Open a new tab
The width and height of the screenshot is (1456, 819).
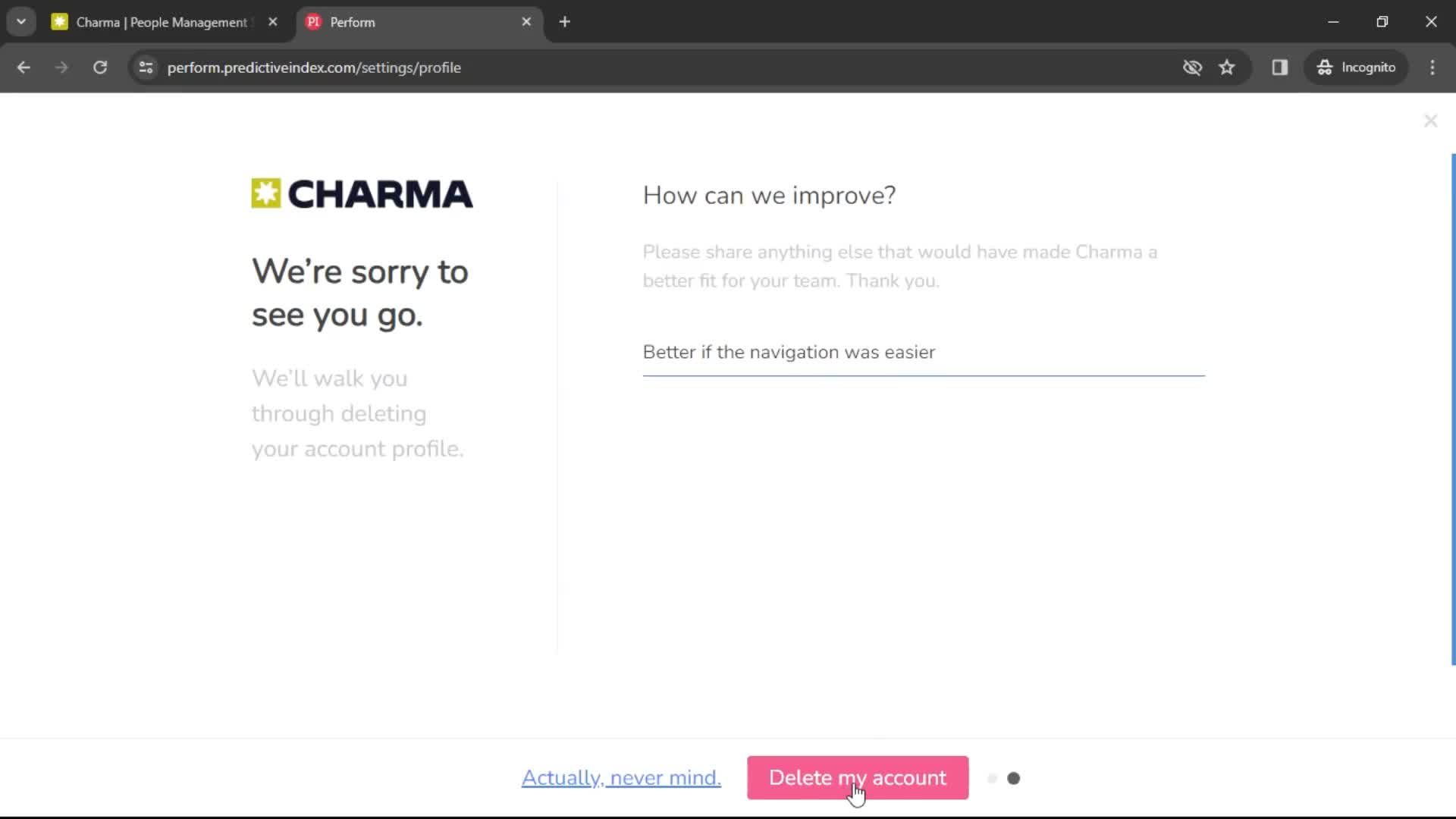(x=564, y=22)
